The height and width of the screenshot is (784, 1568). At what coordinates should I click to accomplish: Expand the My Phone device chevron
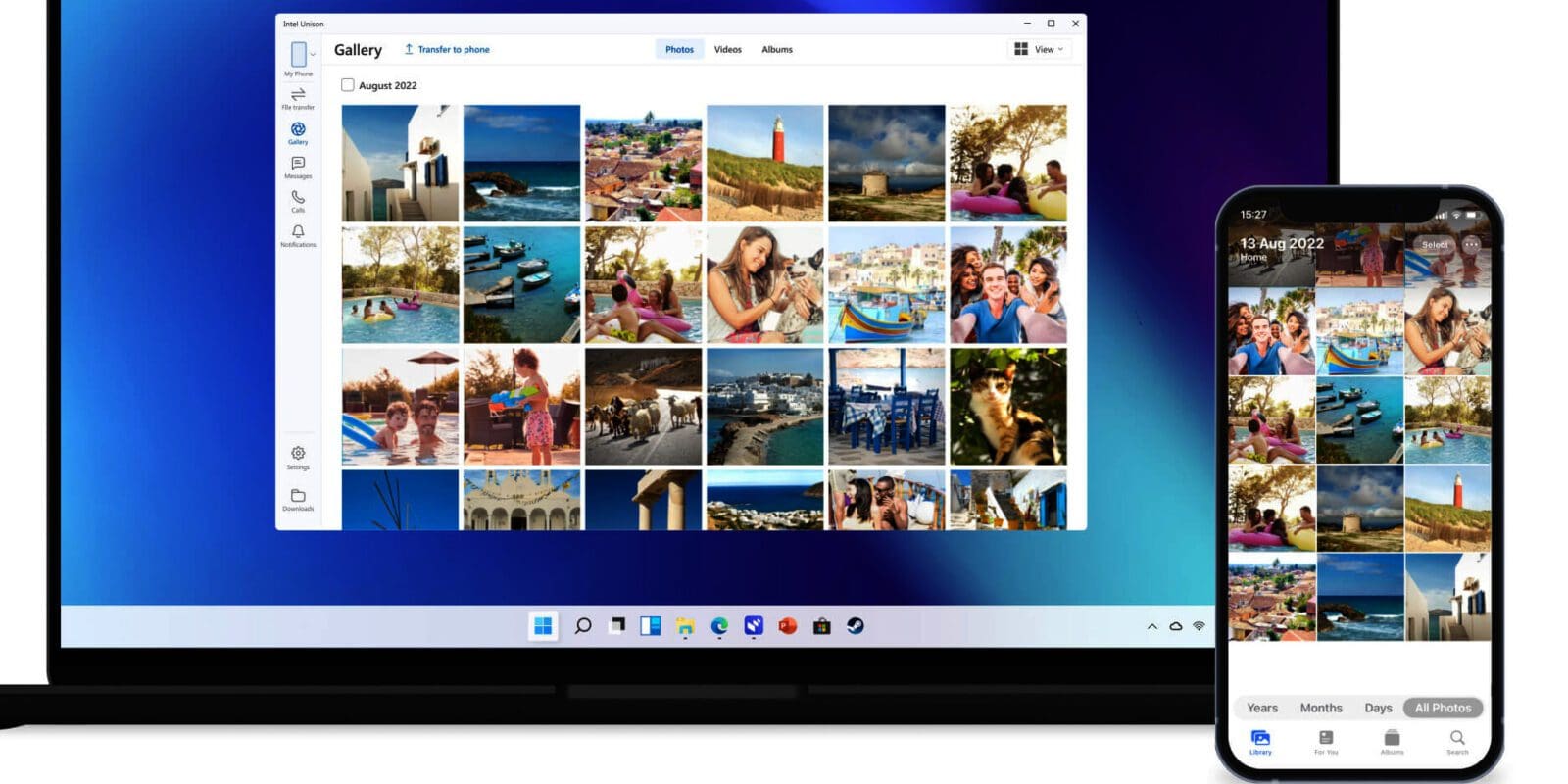click(x=313, y=54)
